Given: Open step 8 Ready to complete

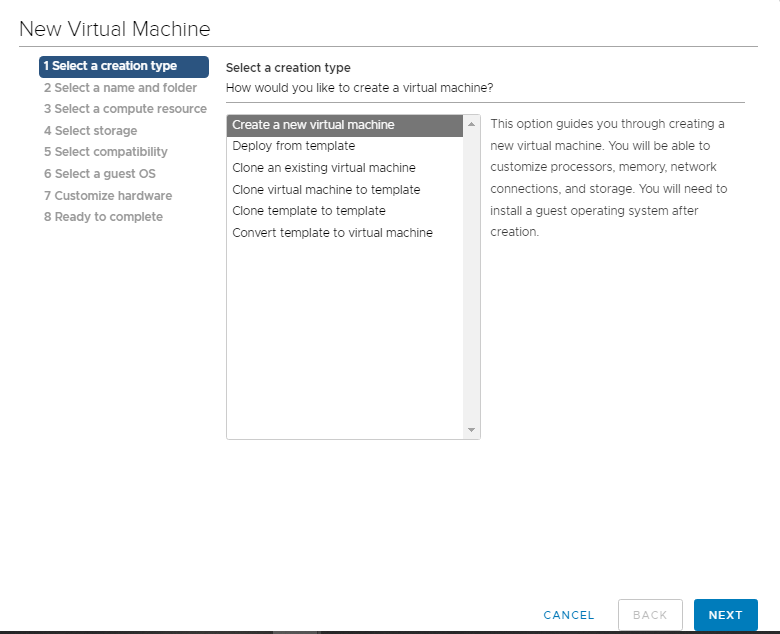Looking at the screenshot, I should click(x=103, y=217).
